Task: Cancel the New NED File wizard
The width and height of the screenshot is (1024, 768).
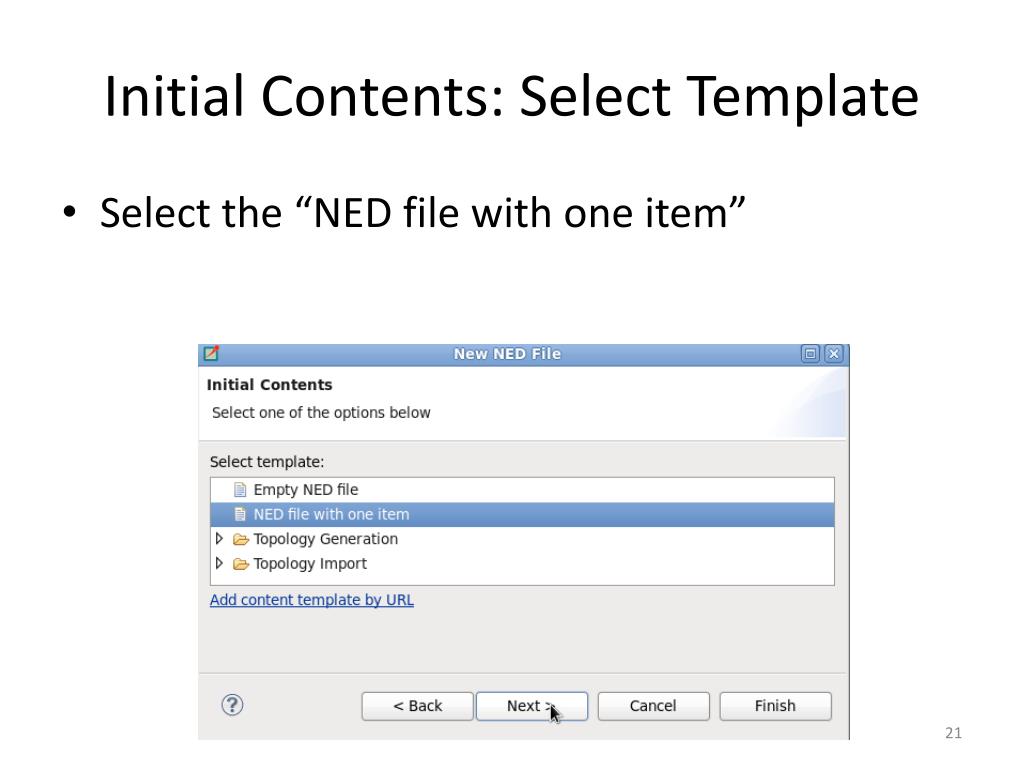Action: [x=653, y=706]
